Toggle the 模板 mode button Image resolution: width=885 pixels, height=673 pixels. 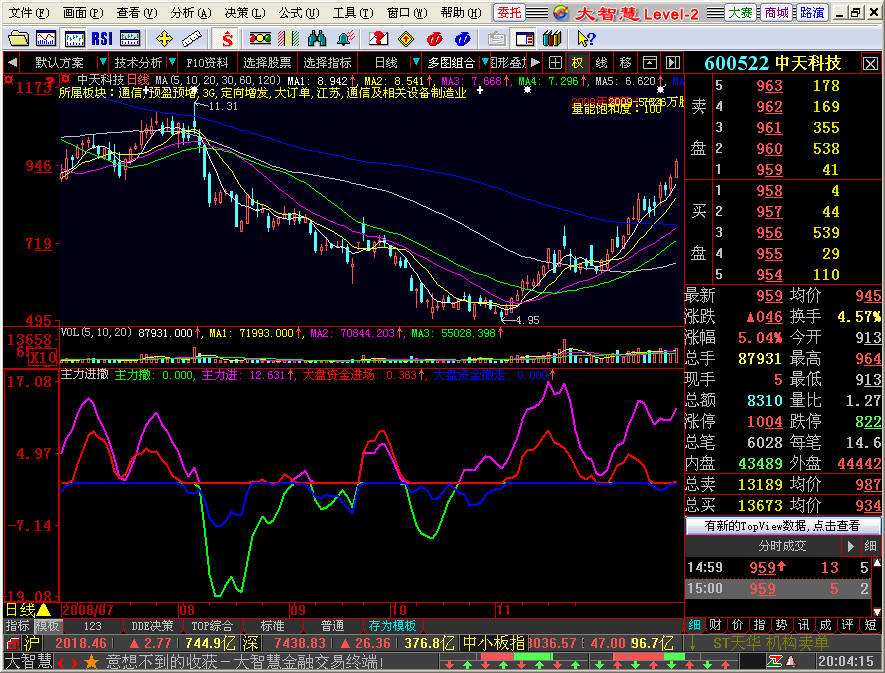coord(48,626)
